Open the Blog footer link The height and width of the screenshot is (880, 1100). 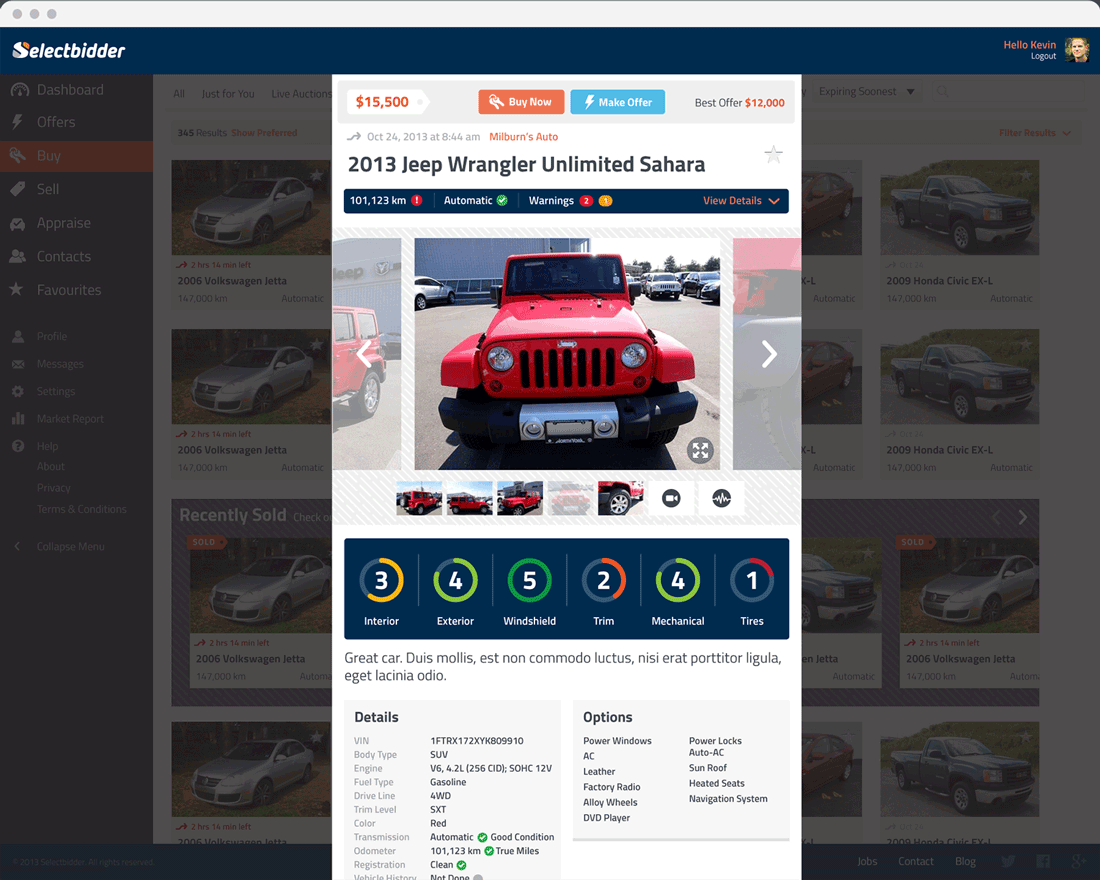click(x=965, y=861)
